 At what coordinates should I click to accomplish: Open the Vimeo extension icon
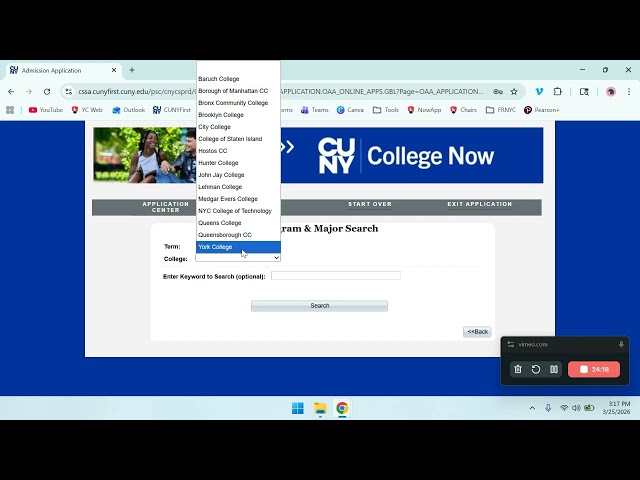tap(539, 92)
